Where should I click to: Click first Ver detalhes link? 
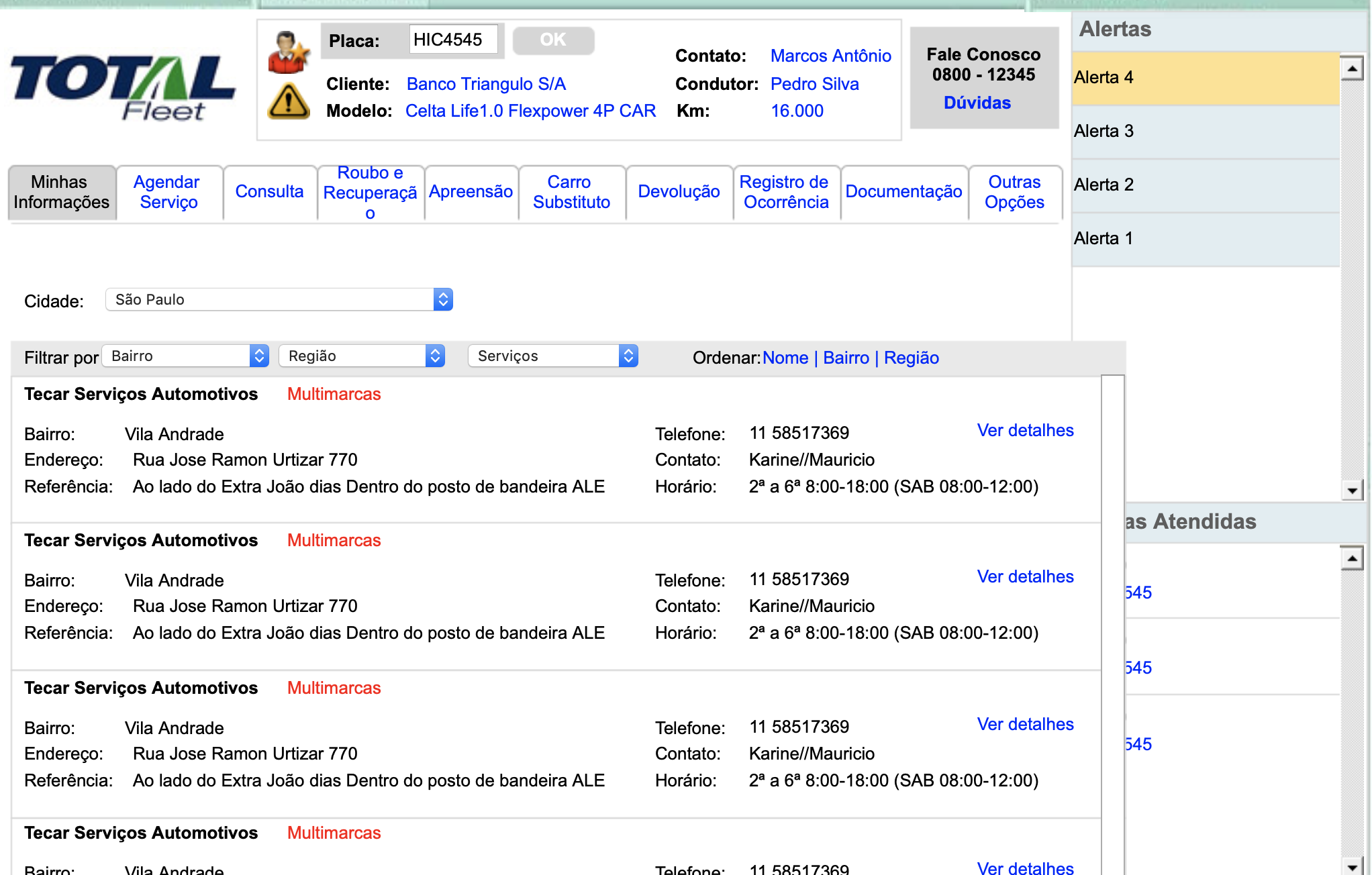point(1025,430)
